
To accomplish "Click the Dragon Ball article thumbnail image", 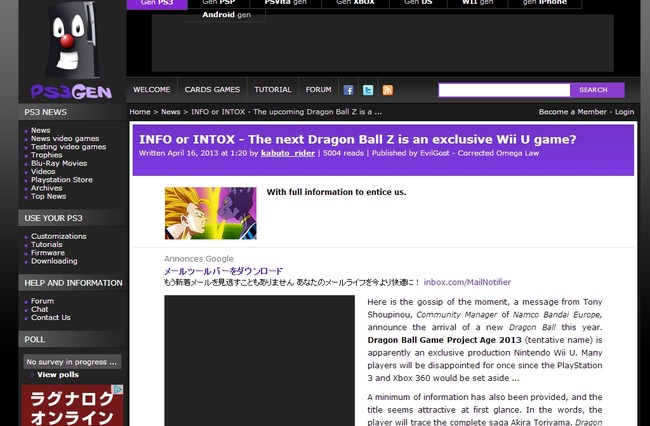I will [211, 213].
